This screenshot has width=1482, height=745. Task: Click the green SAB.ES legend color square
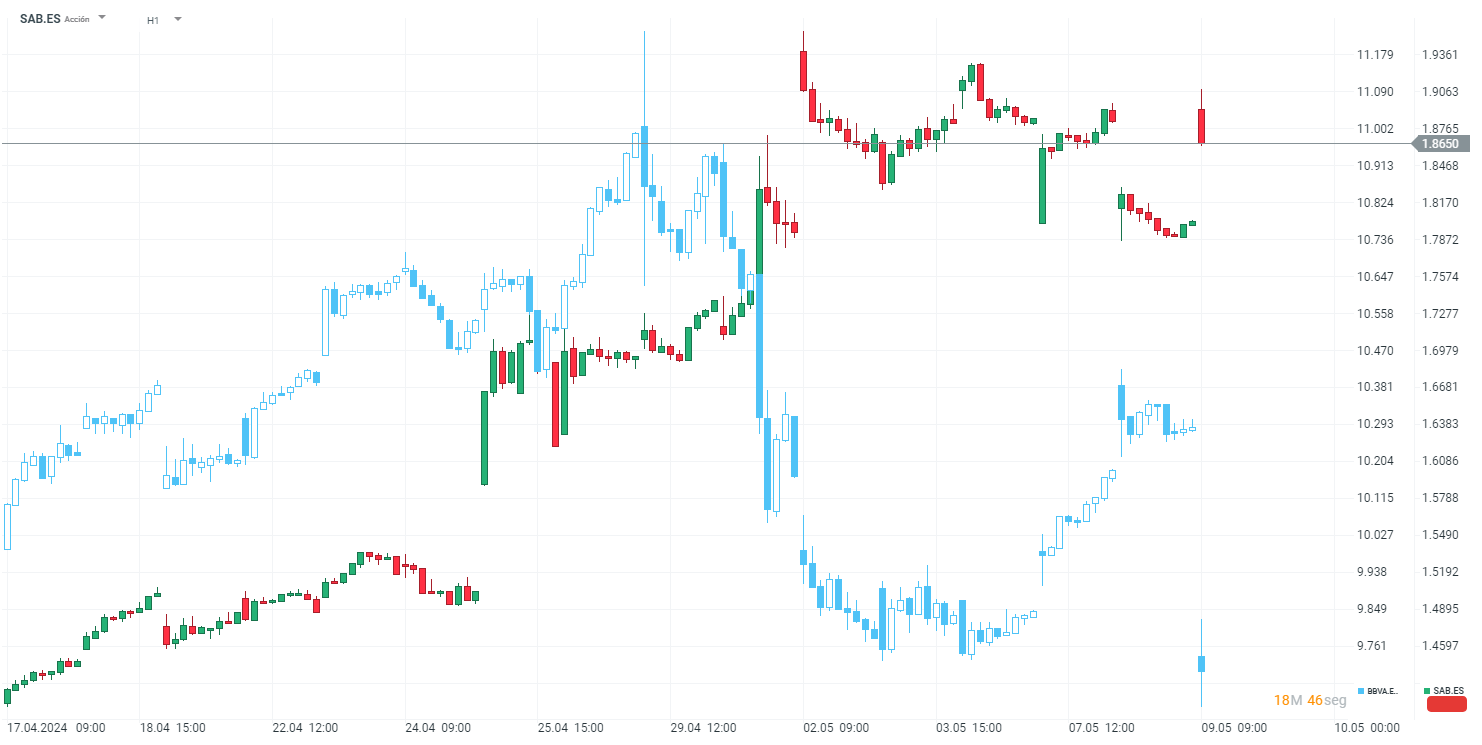(1427, 691)
